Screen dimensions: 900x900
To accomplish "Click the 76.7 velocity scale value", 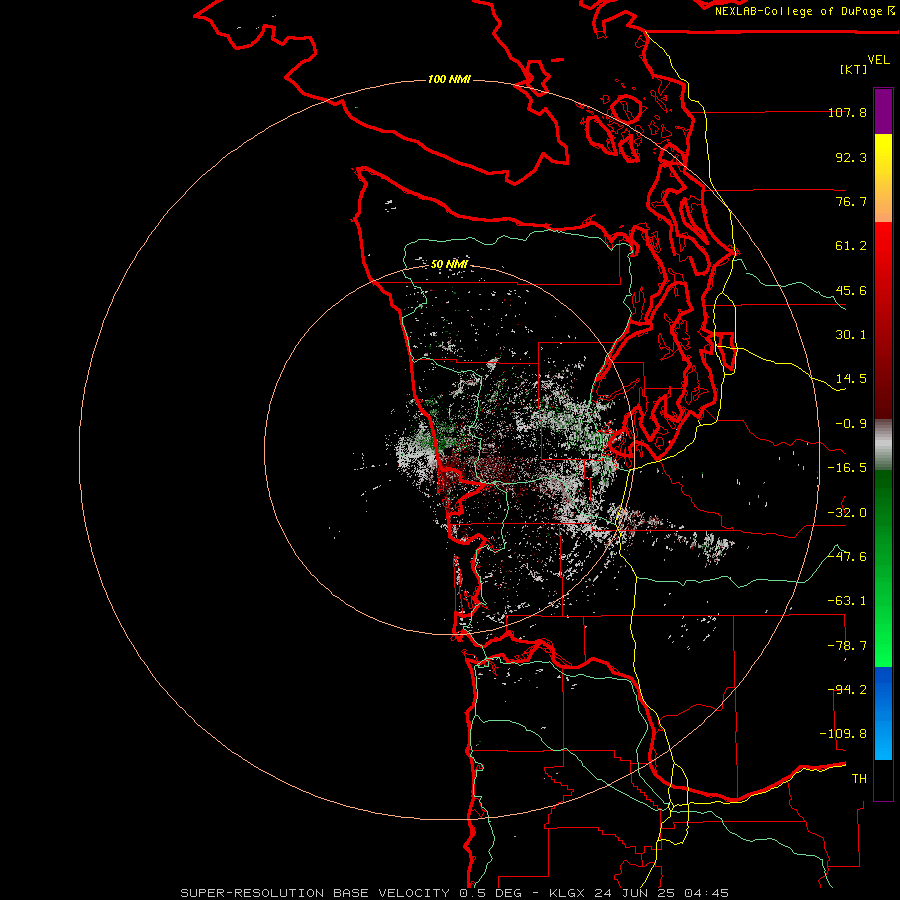I will tap(851, 201).
